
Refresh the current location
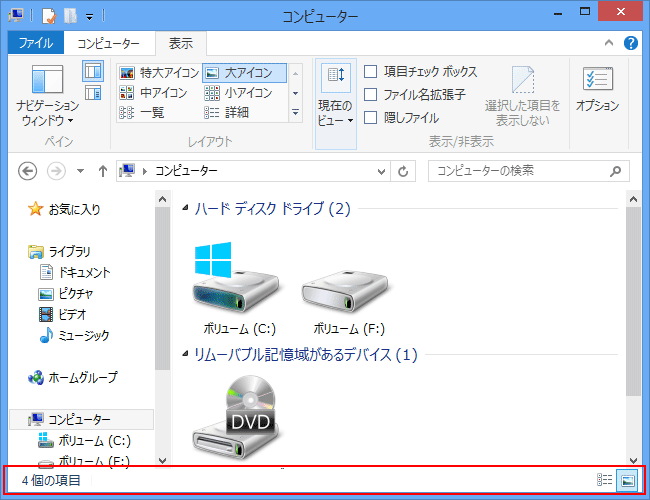(x=403, y=171)
